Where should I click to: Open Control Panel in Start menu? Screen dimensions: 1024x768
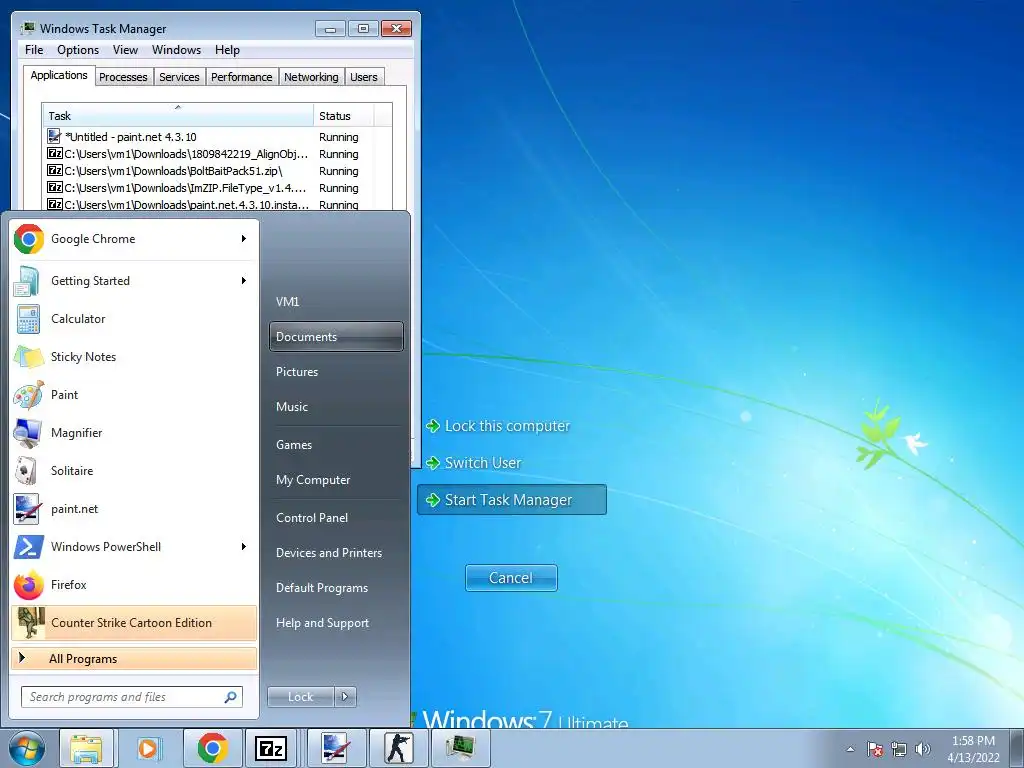[x=336, y=518]
